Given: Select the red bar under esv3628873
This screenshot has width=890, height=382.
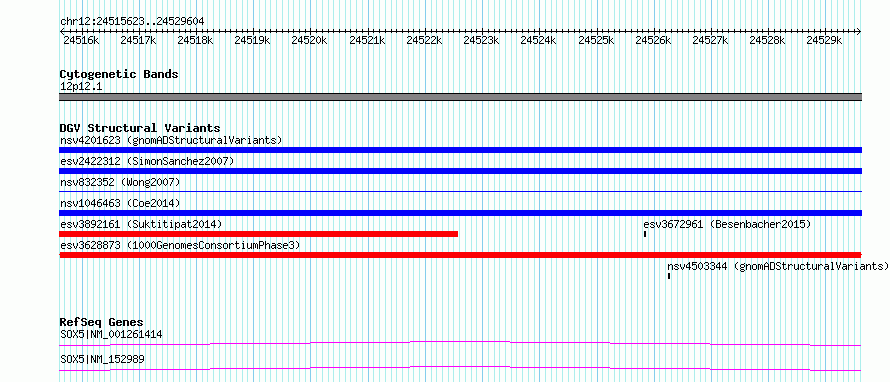Looking at the screenshot, I should pyautogui.click(x=460, y=255).
